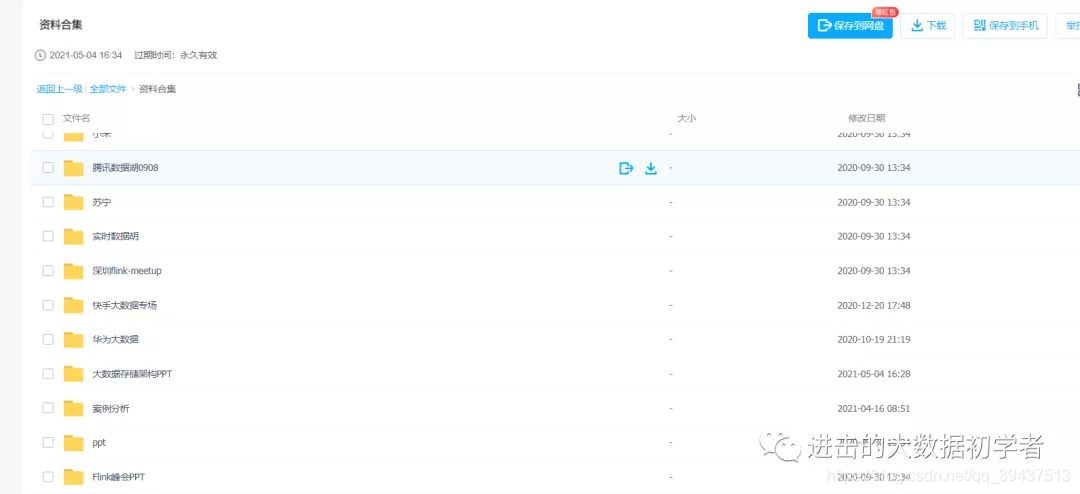
Task: Click the 过期时间: 永久有效 text
Action: pyautogui.click(x=176, y=55)
